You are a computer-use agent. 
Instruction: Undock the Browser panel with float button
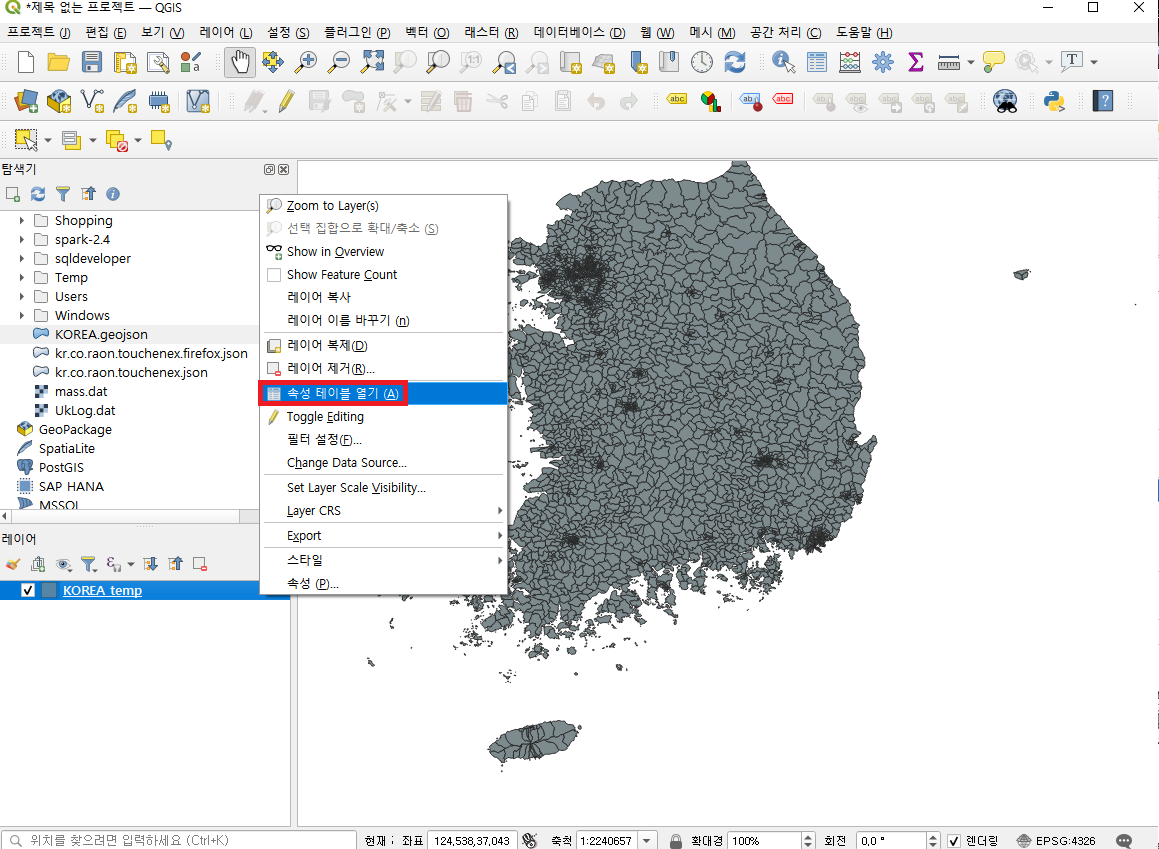coord(270,169)
